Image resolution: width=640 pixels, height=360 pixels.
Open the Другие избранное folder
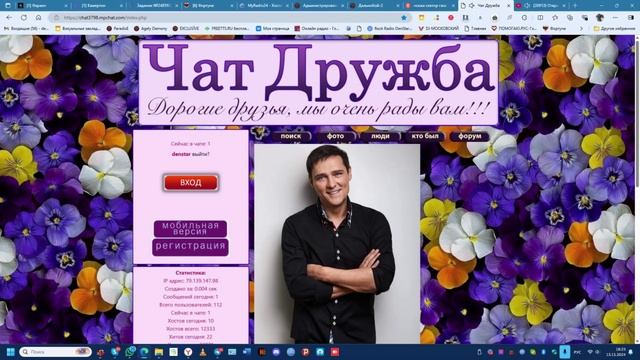point(614,29)
